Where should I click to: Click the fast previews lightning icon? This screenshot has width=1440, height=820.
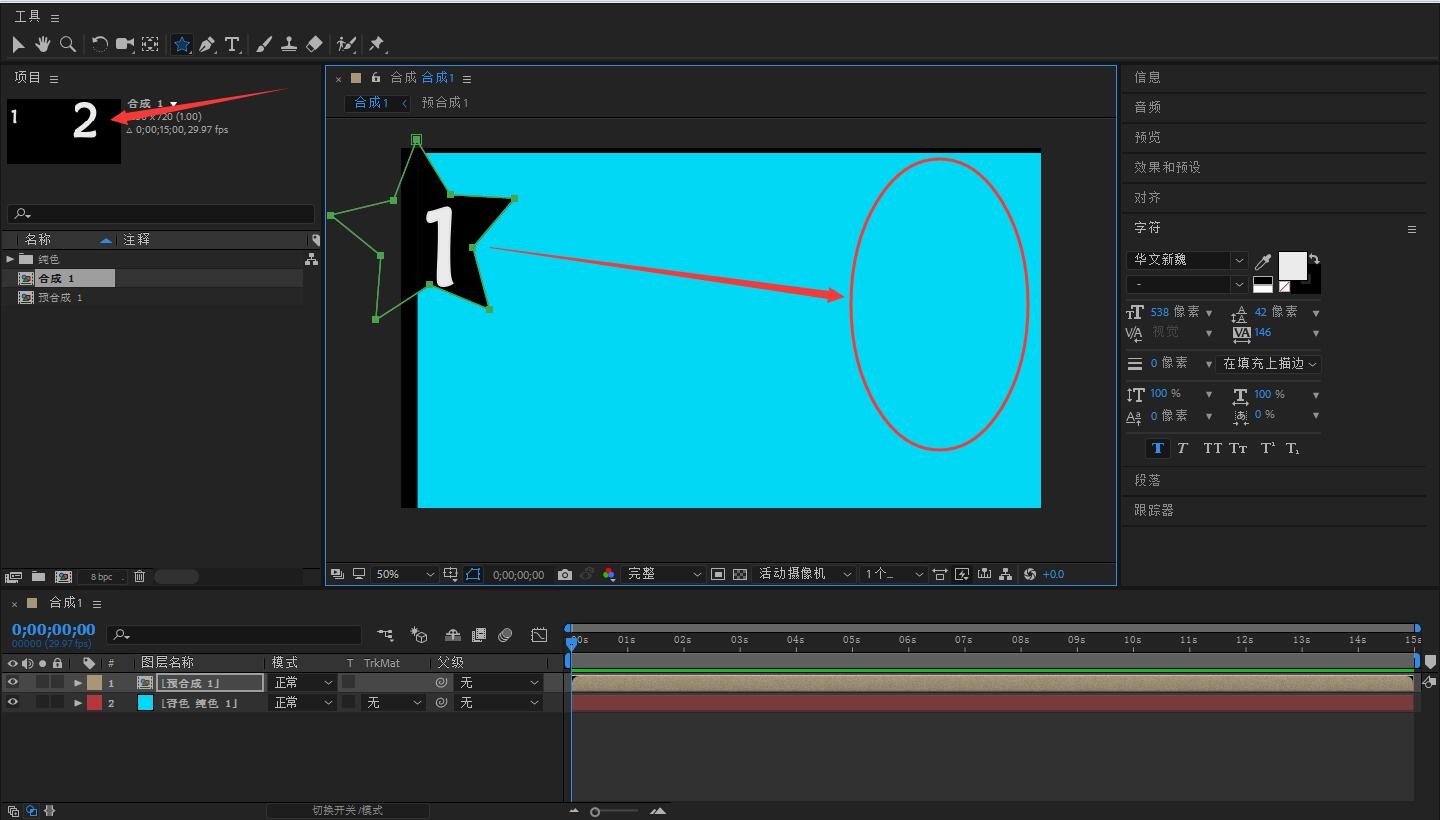pyautogui.click(x=962, y=574)
